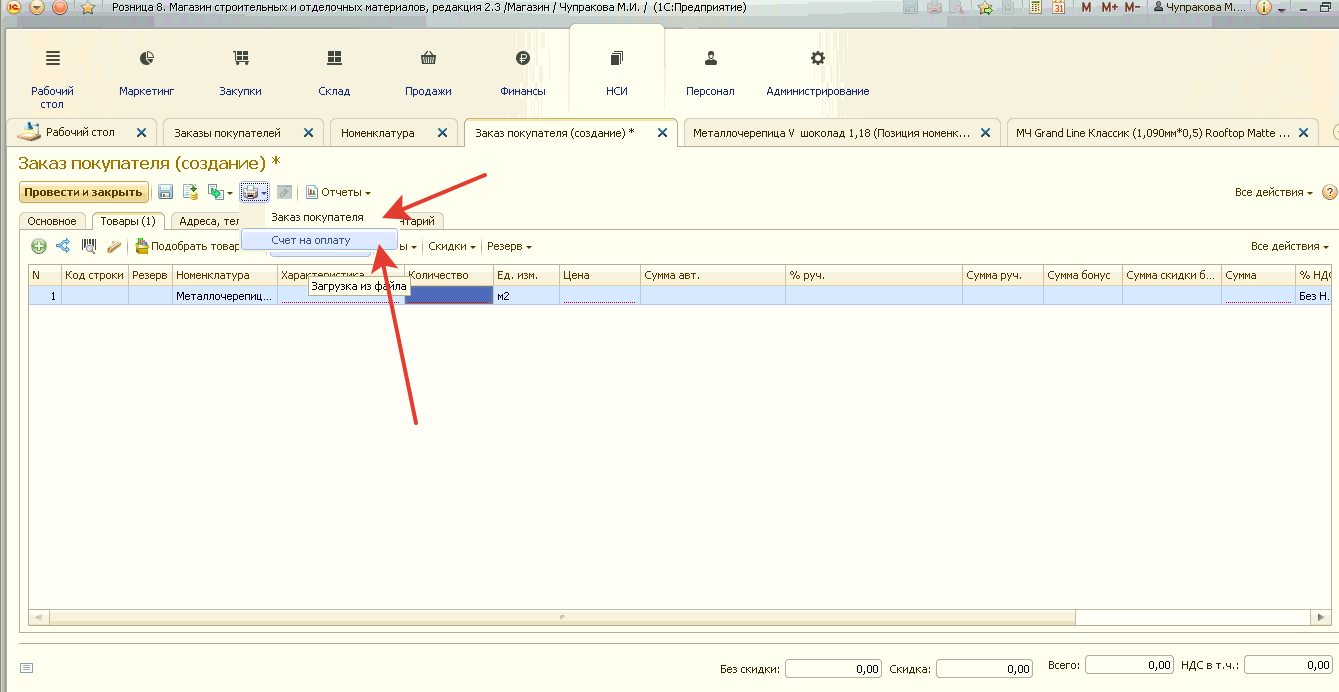The width and height of the screenshot is (1339, 692).
Task: Close the Номенклатура tab
Action: [440, 133]
